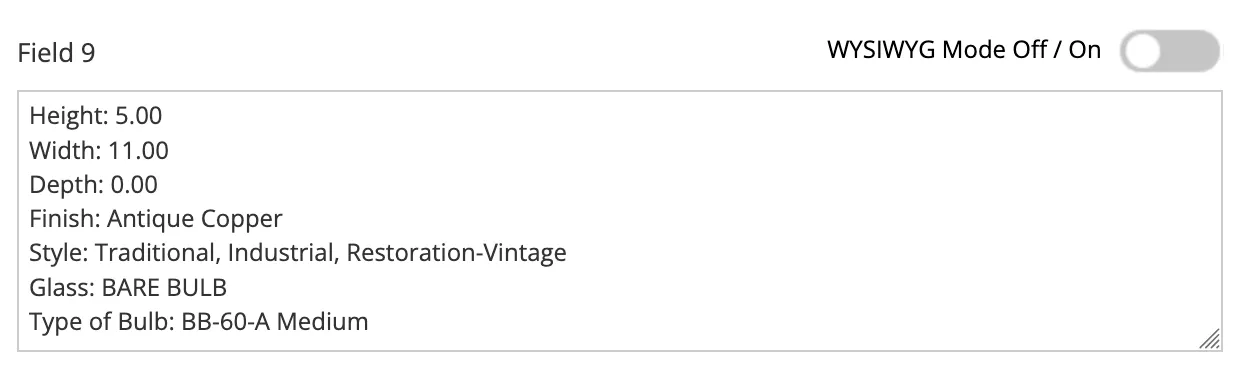Place cursor on the 'Height:' label text
1250x372 pixels.
coord(66,116)
